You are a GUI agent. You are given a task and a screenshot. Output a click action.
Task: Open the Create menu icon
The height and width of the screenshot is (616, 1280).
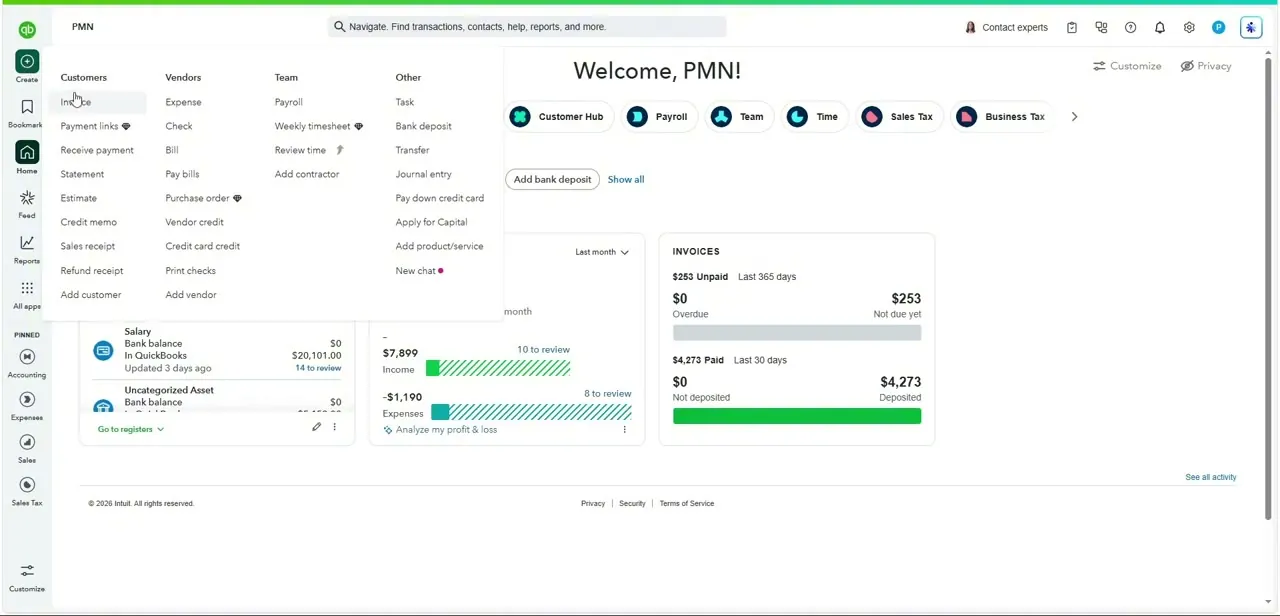pyautogui.click(x=27, y=62)
